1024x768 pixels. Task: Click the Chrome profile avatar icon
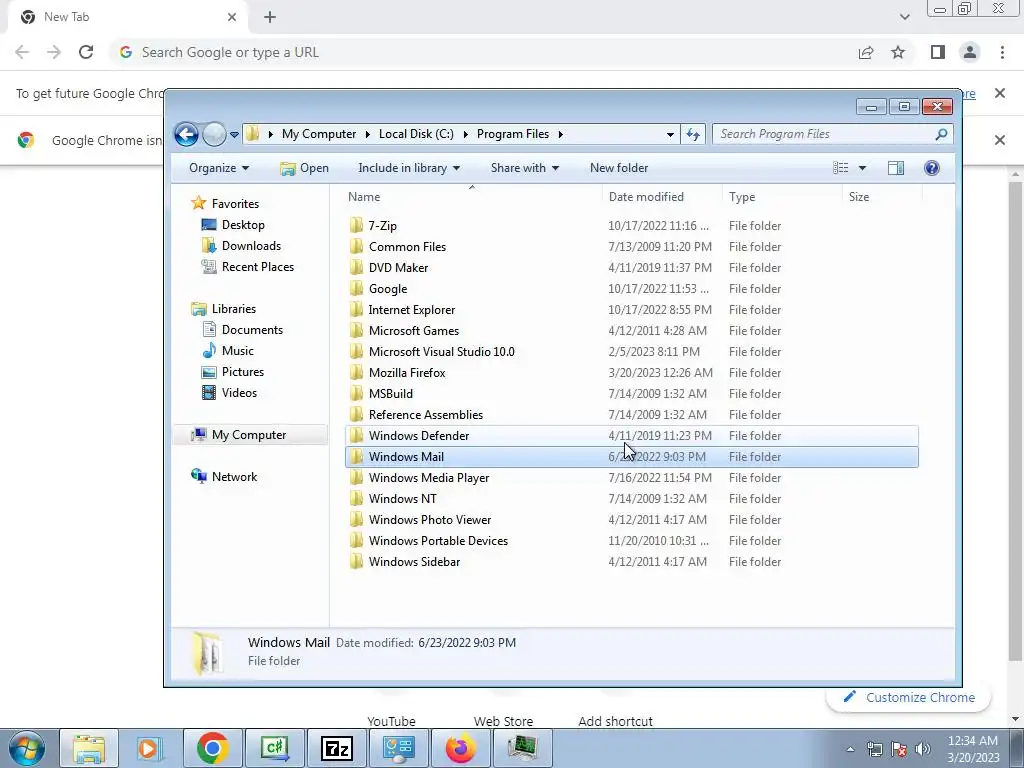(x=970, y=52)
